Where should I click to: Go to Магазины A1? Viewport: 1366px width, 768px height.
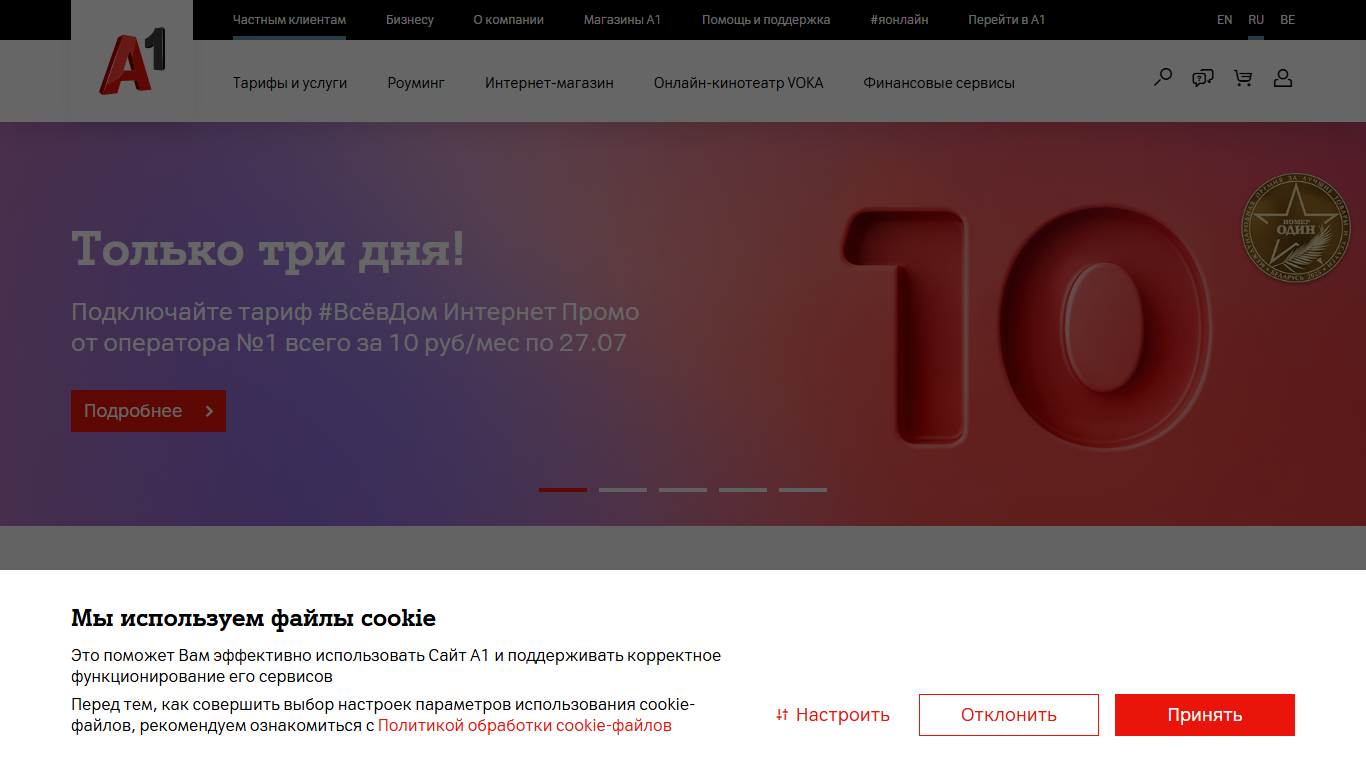623,20
